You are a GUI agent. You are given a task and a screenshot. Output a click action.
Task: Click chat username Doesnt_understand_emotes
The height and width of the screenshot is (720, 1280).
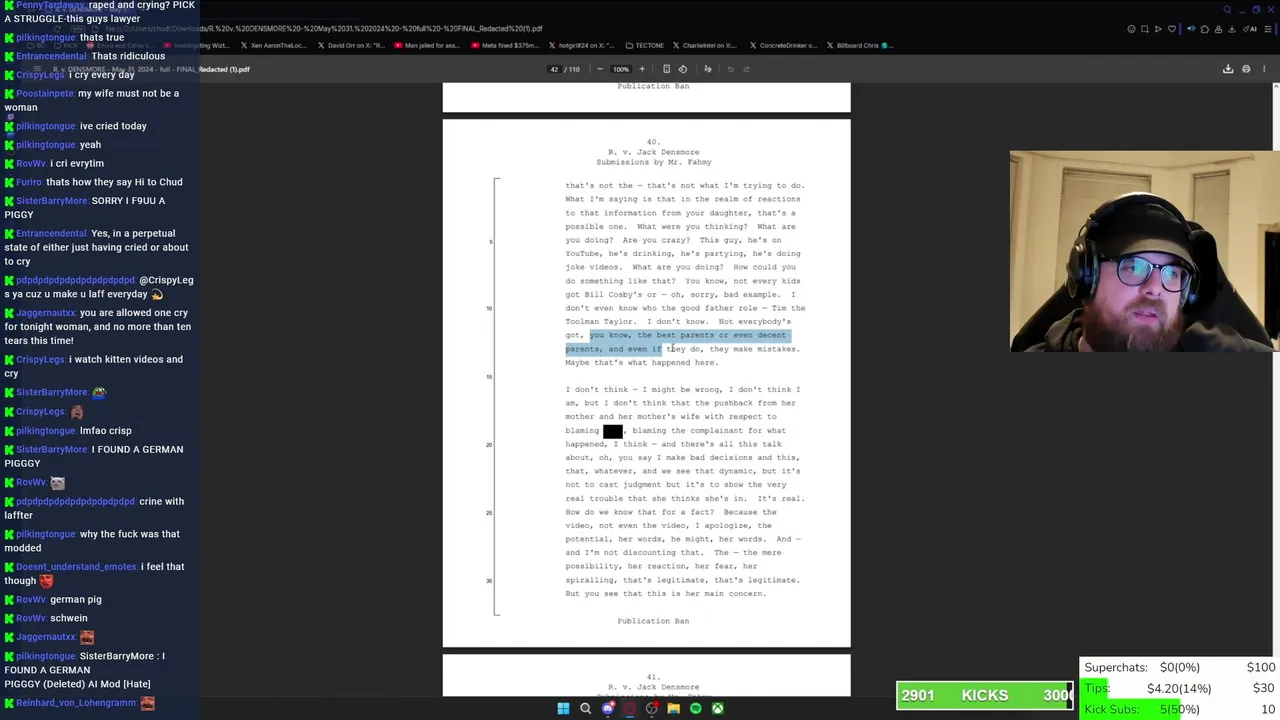click(x=76, y=567)
